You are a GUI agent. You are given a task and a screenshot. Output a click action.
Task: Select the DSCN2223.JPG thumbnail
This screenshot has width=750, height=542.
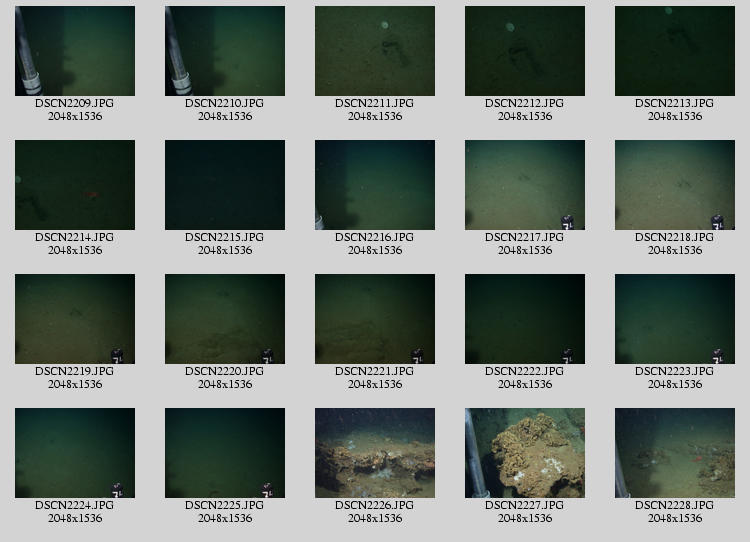click(675, 319)
